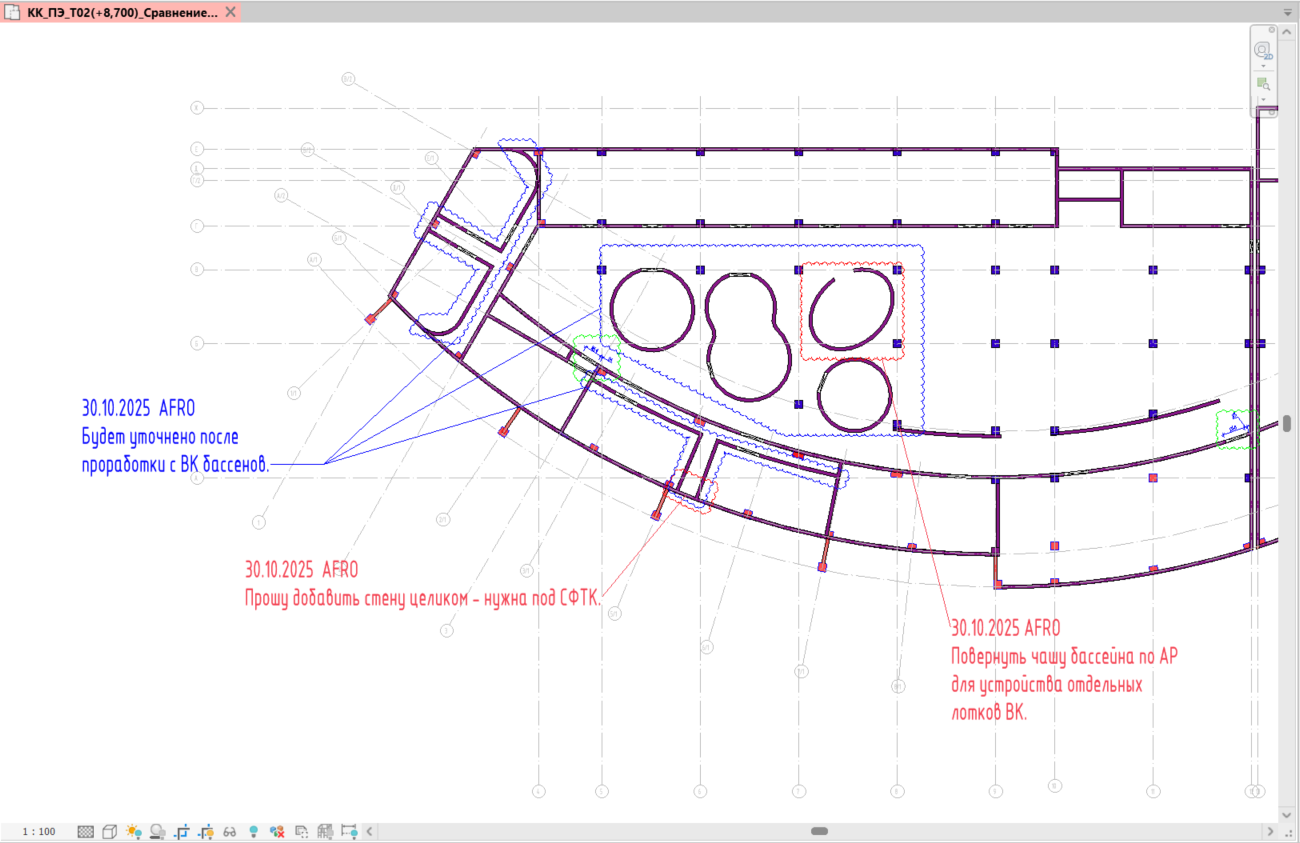Toggle Crop View in view bar
This screenshot has height=843, width=1300.
click(x=182, y=831)
